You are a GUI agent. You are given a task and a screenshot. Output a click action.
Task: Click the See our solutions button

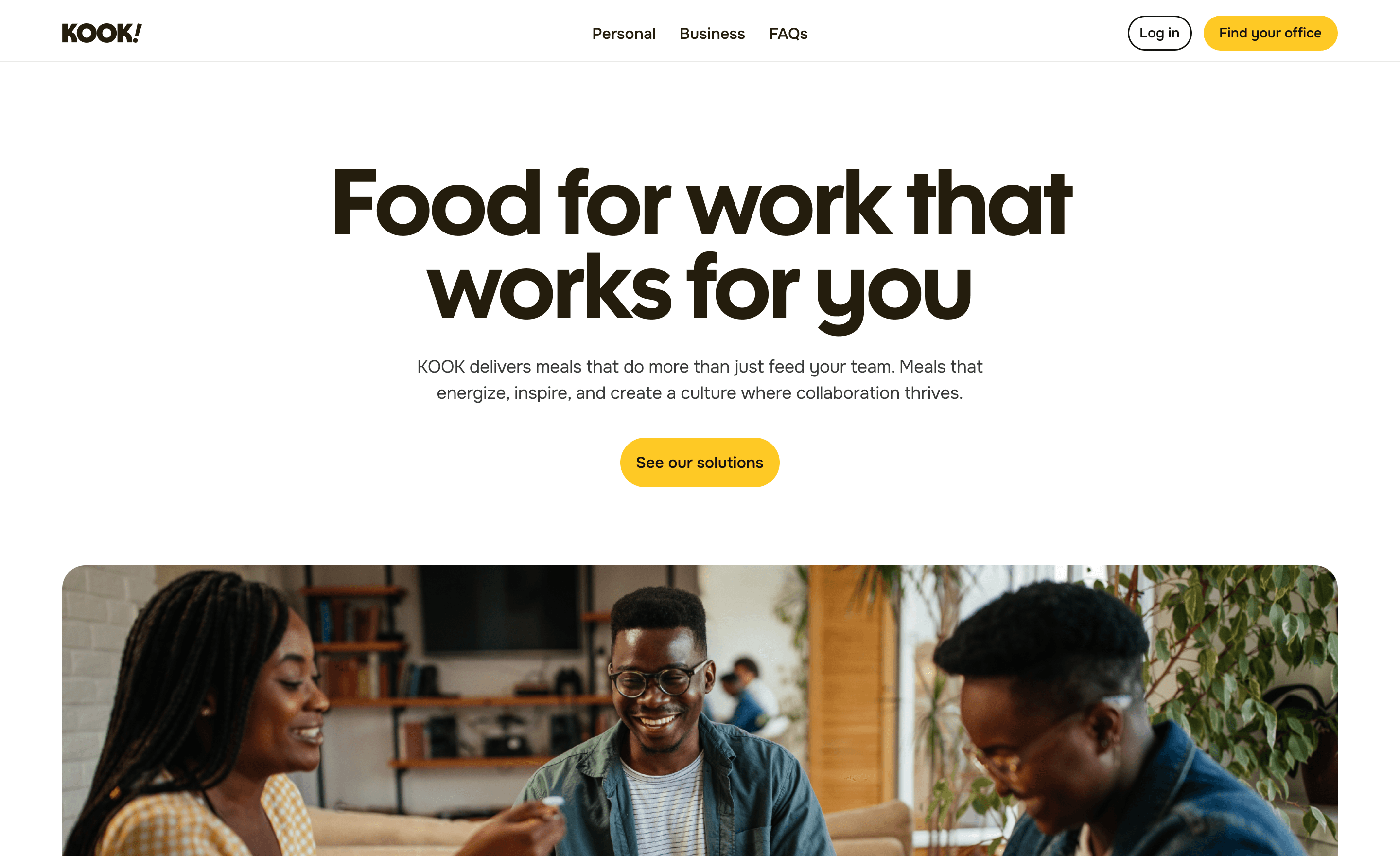click(700, 462)
